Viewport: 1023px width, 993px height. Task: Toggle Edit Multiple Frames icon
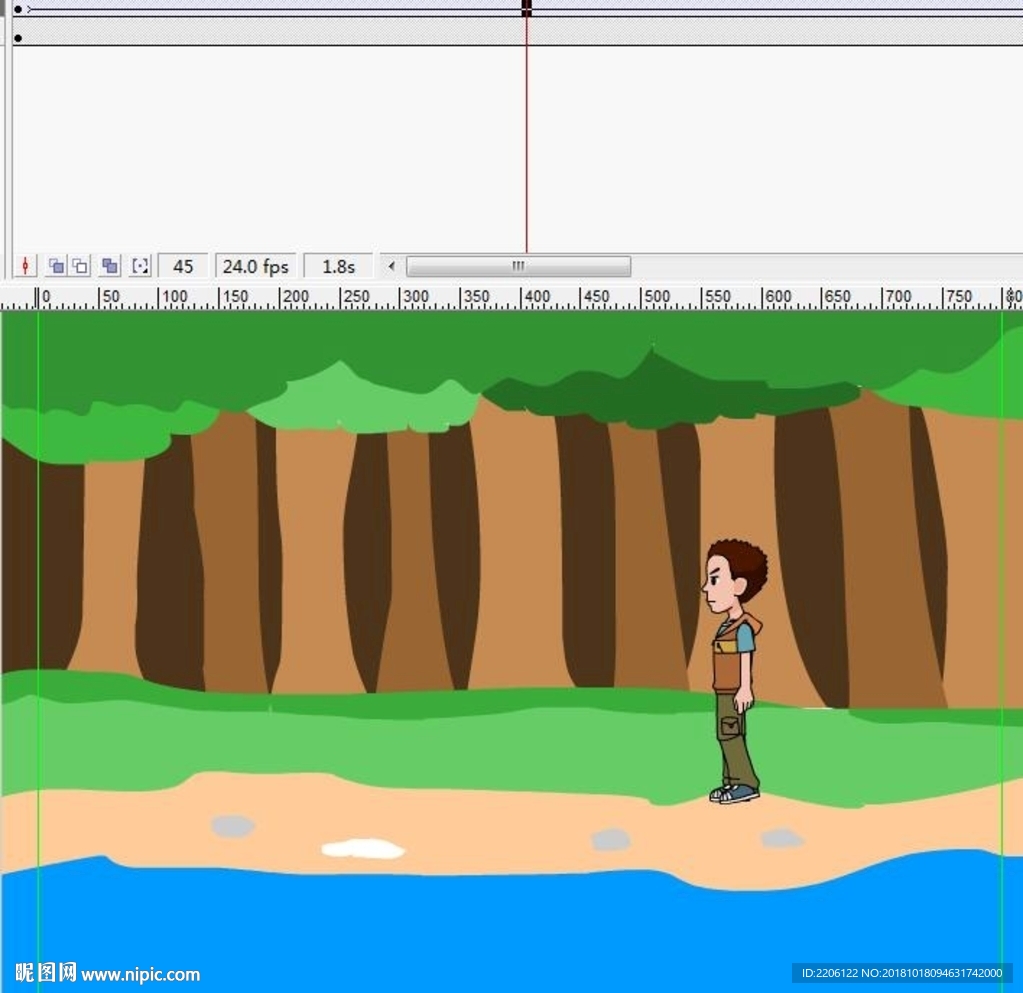click(110, 266)
